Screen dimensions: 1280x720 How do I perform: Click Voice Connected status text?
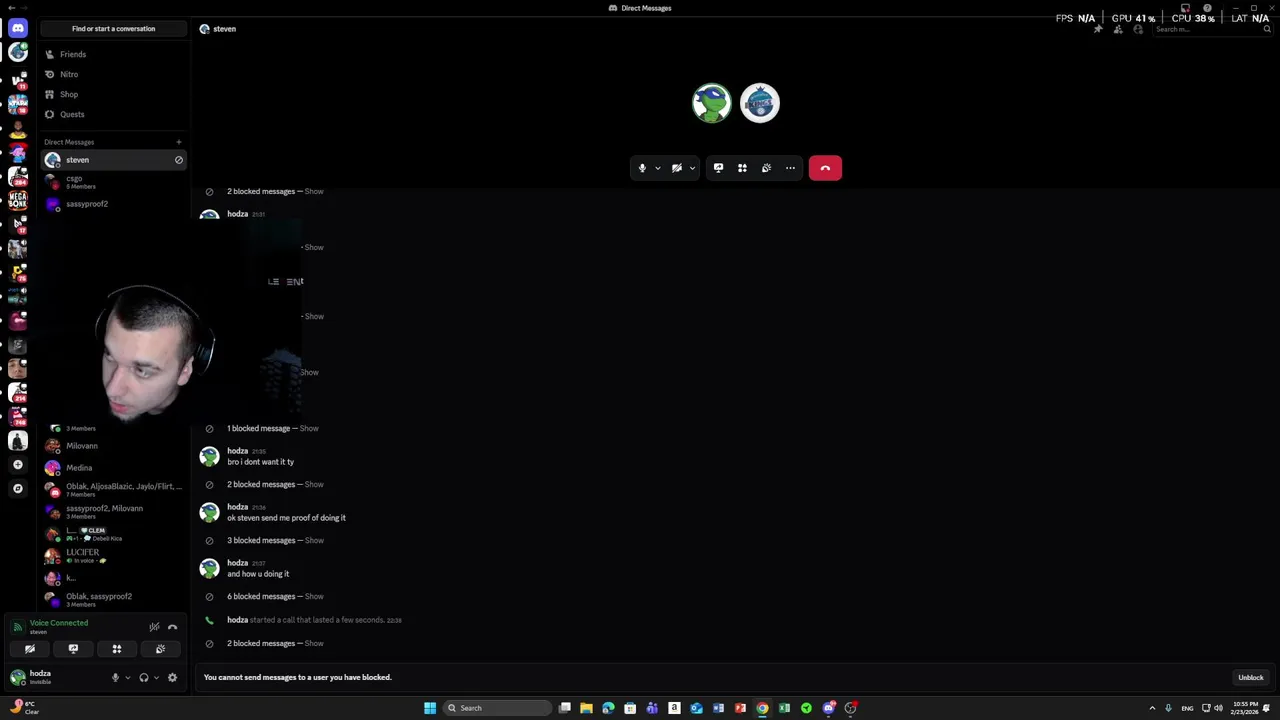(x=59, y=623)
